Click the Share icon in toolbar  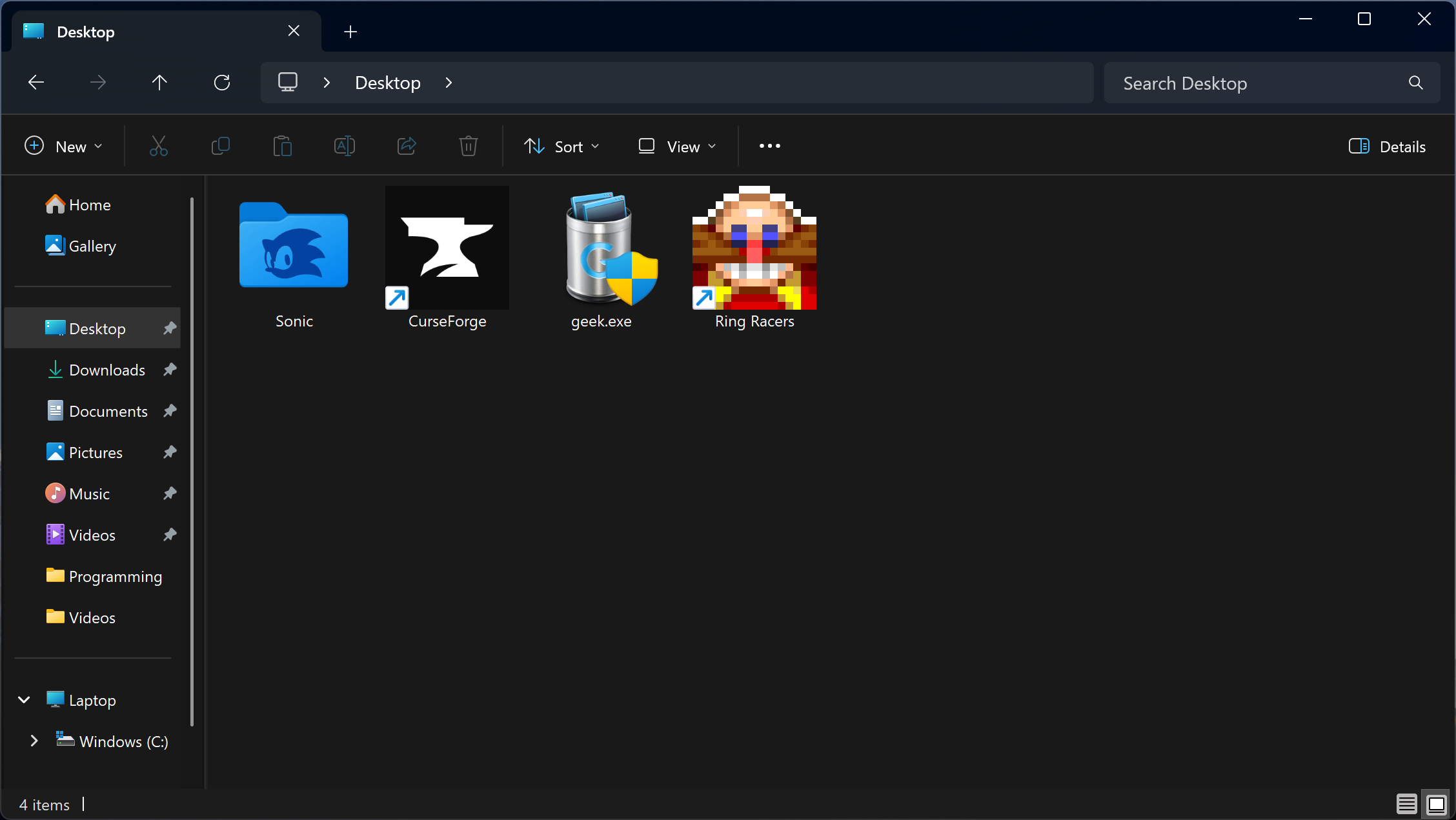point(406,146)
